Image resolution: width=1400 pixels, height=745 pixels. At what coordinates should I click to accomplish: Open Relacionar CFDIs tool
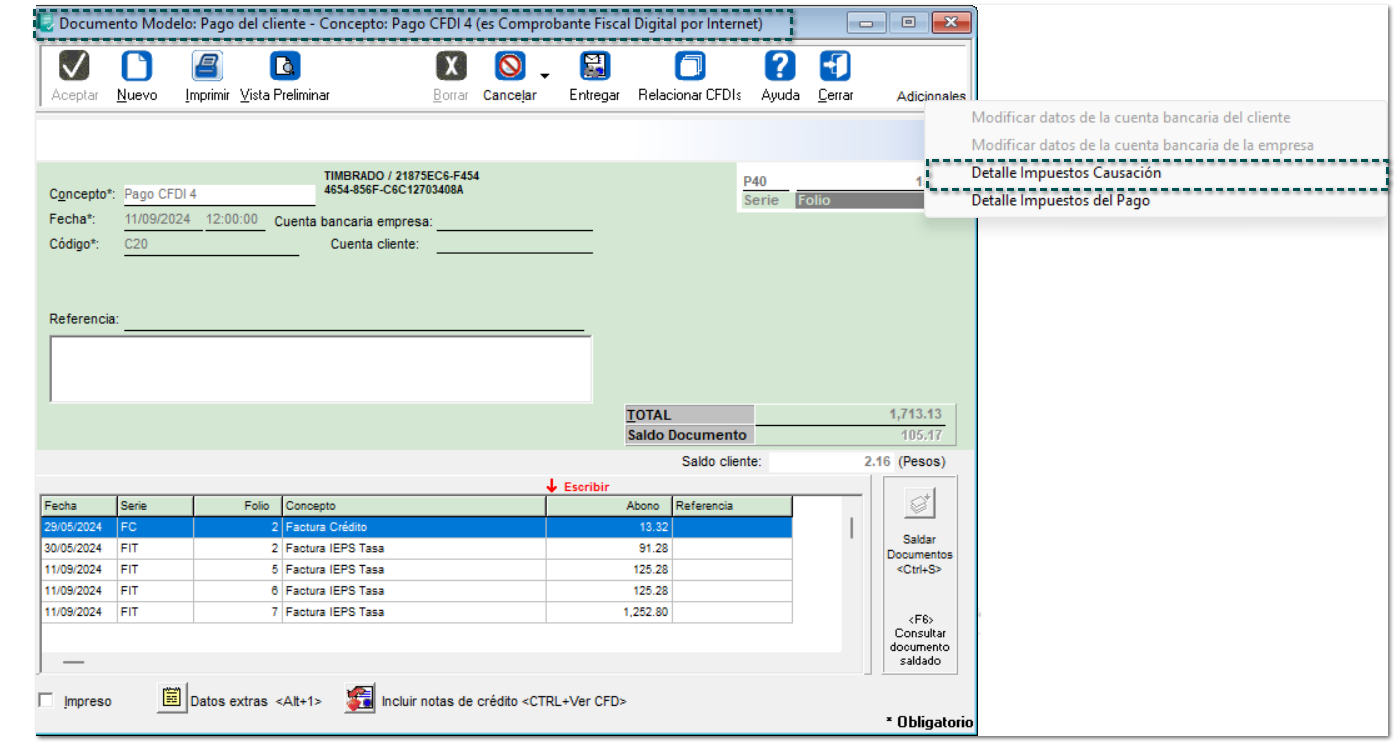[x=690, y=67]
